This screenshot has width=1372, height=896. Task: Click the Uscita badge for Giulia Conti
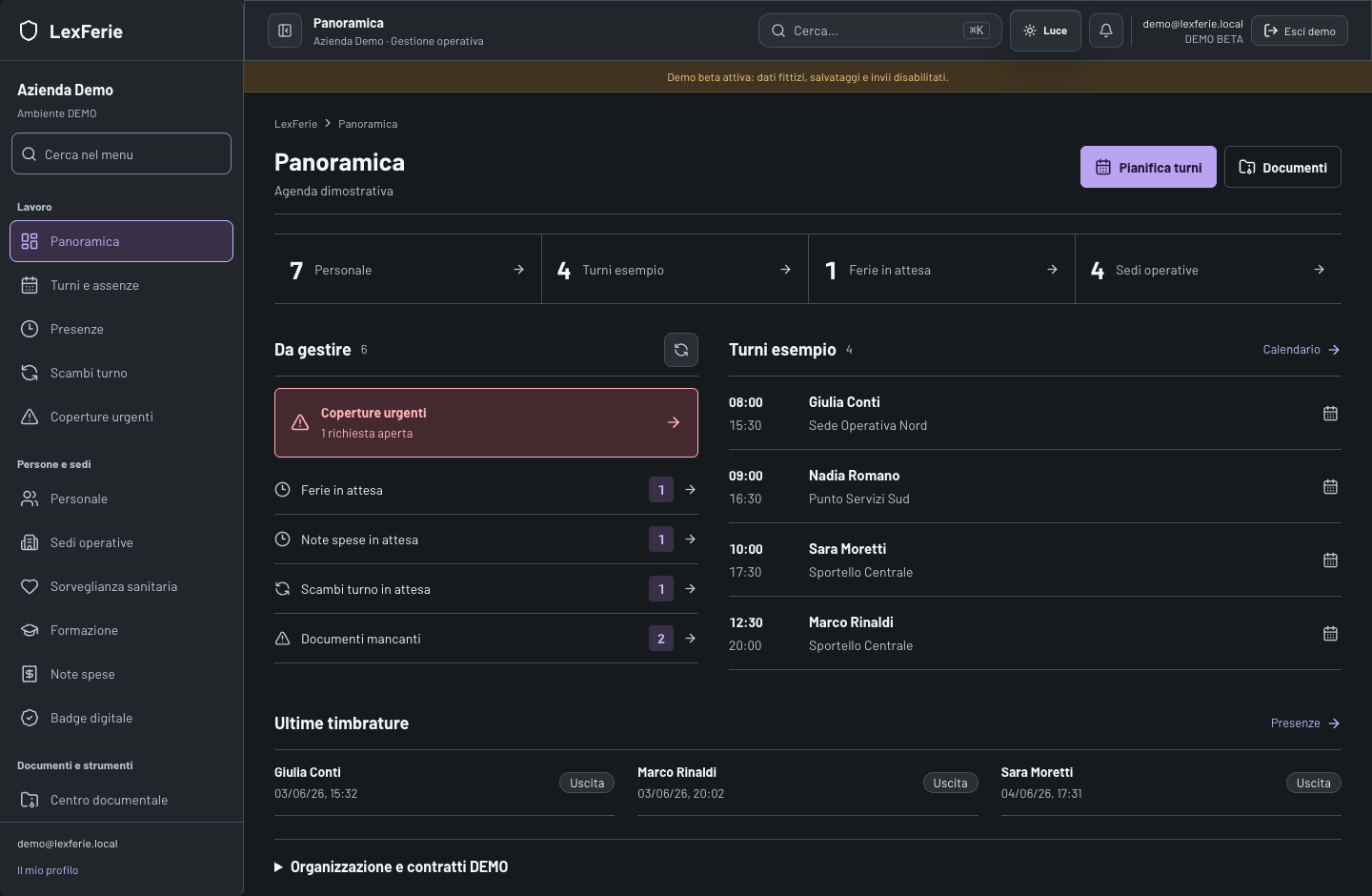tap(587, 783)
